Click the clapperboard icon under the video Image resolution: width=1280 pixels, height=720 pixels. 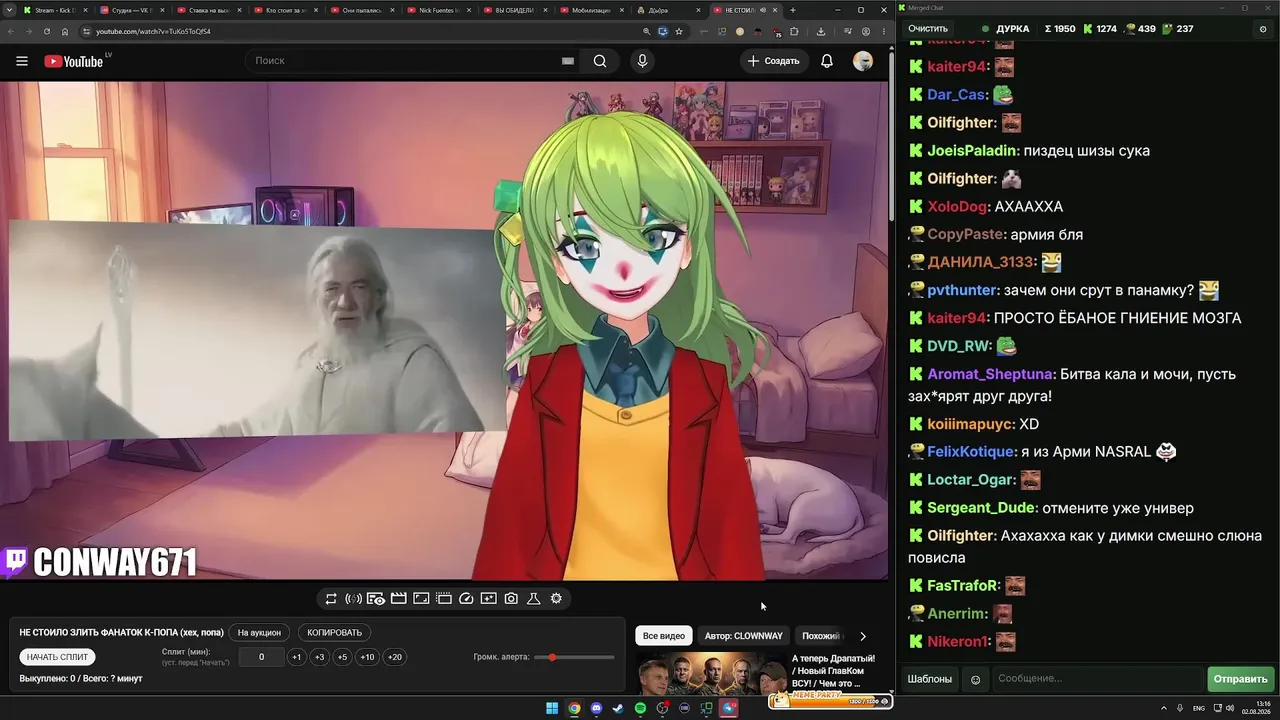[398, 599]
